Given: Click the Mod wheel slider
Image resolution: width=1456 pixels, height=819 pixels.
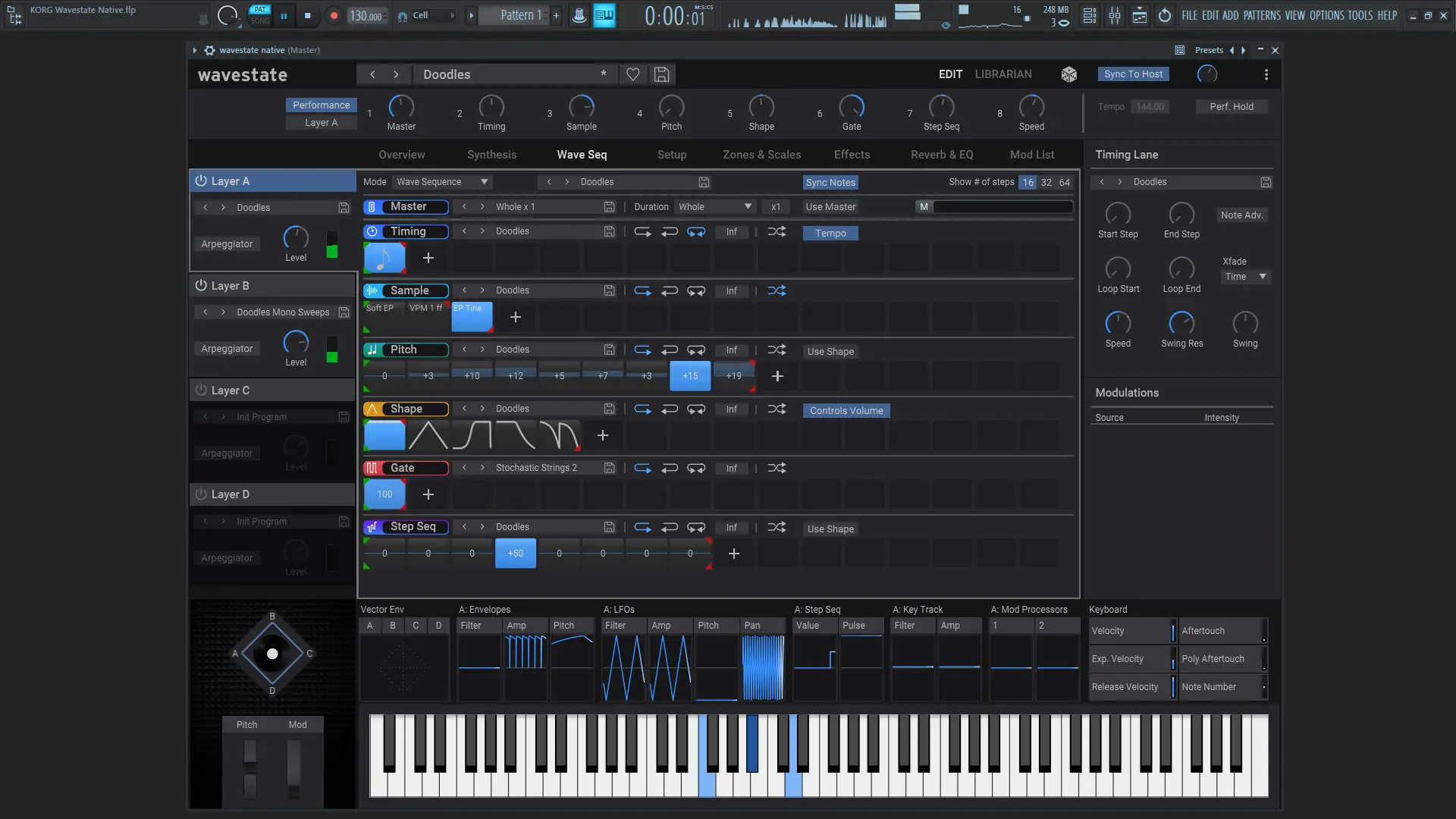Looking at the screenshot, I should 294,767.
